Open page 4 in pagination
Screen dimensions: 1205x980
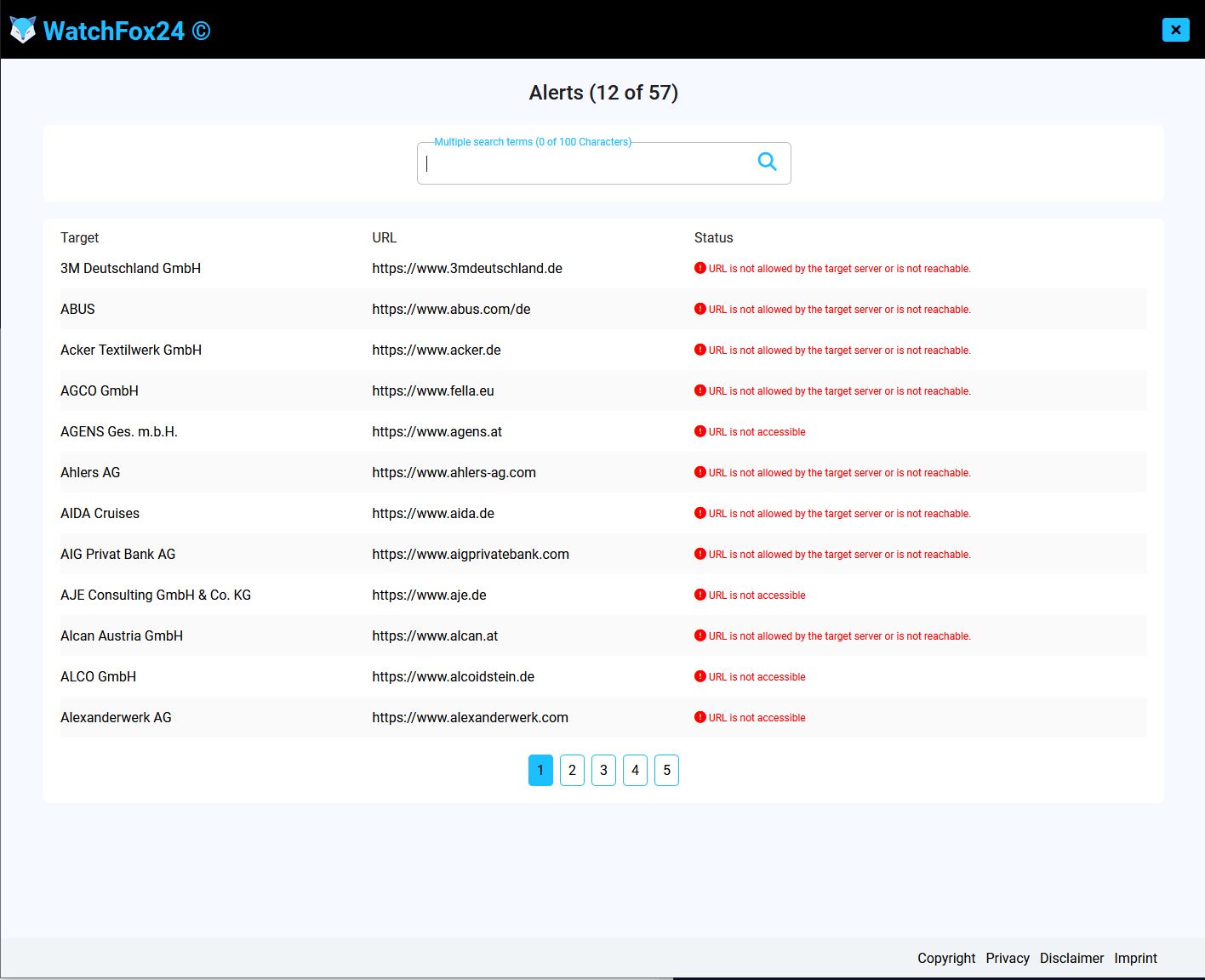coord(635,770)
